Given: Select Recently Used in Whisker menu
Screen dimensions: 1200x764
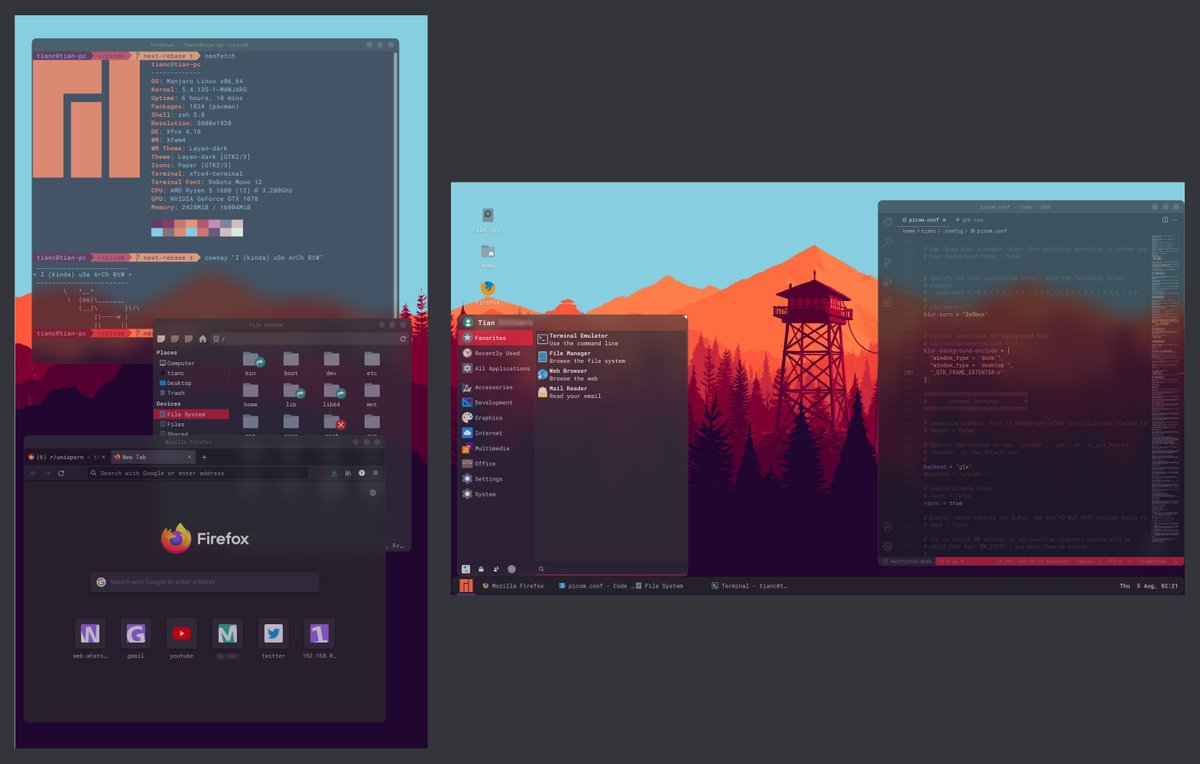Looking at the screenshot, I should click(x=496, y=353).
